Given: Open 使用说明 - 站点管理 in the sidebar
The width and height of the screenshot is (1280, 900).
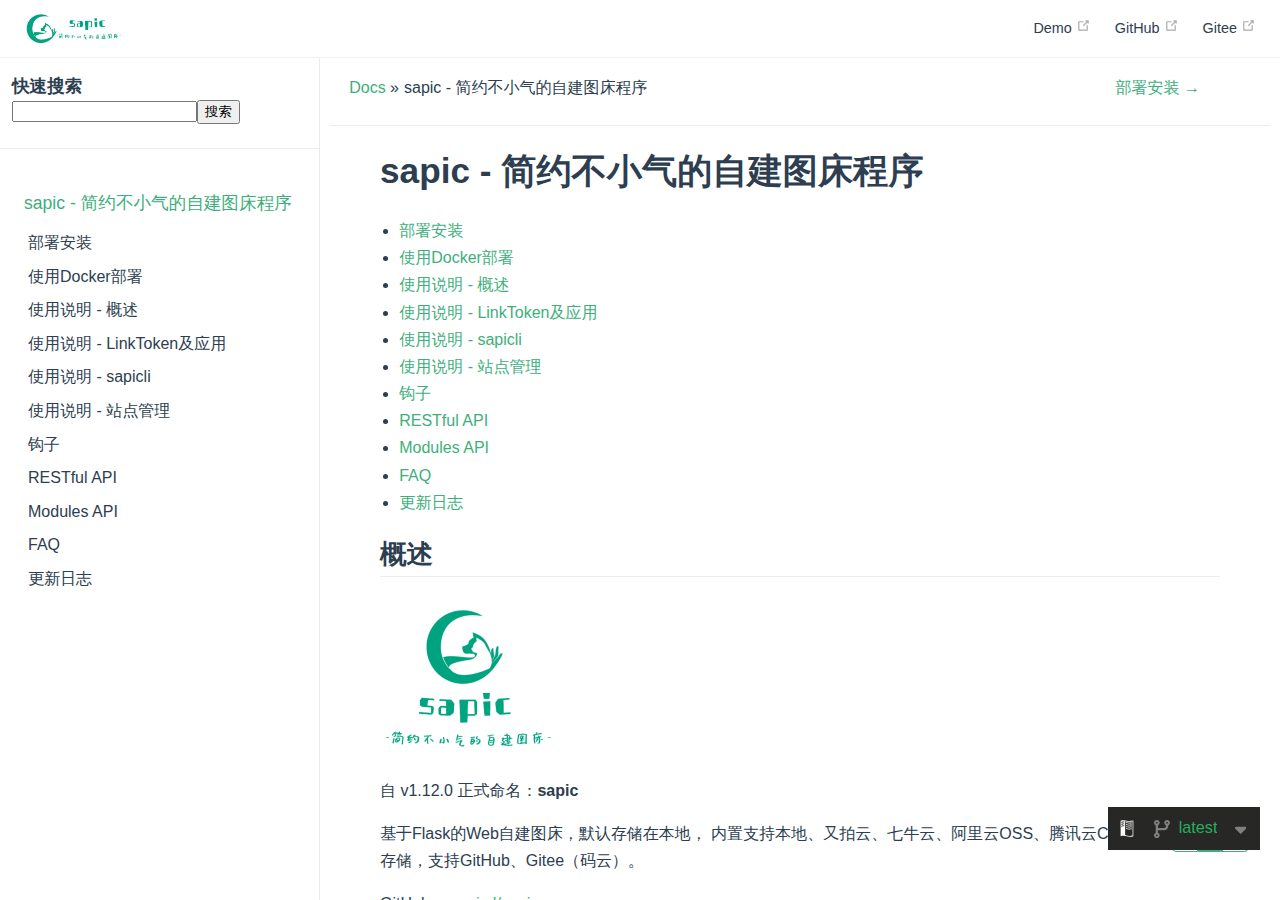Looking at the screenshot, I should coord(99,411).
